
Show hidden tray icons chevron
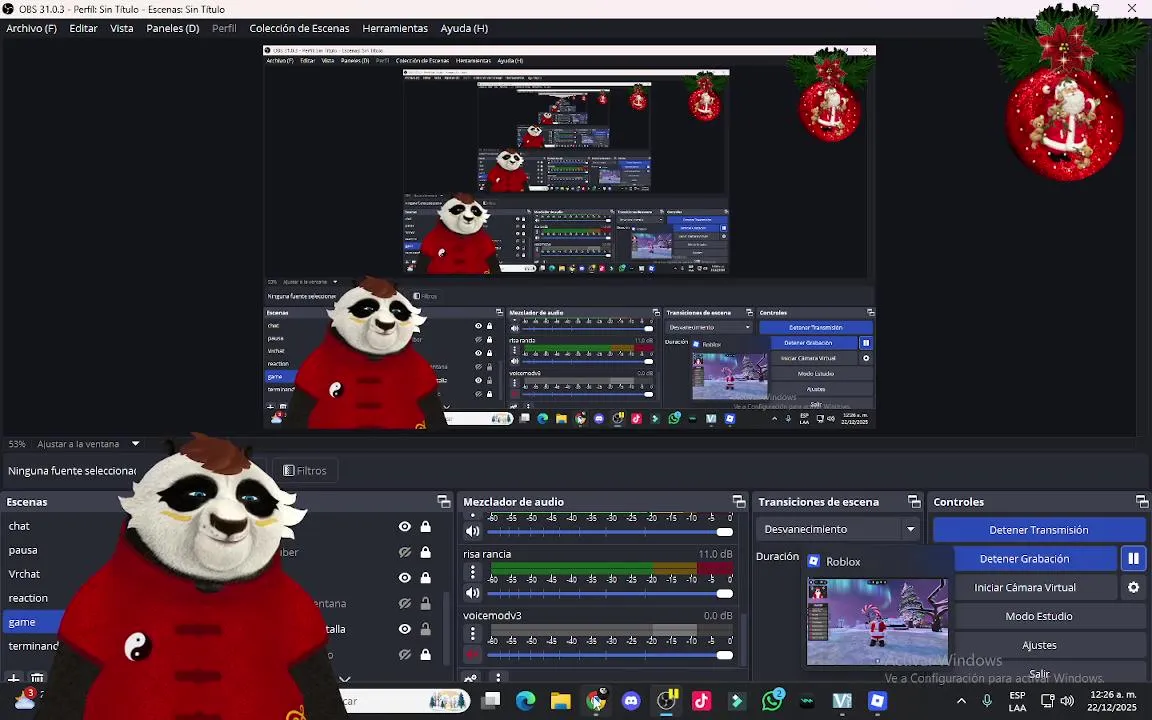961,701
